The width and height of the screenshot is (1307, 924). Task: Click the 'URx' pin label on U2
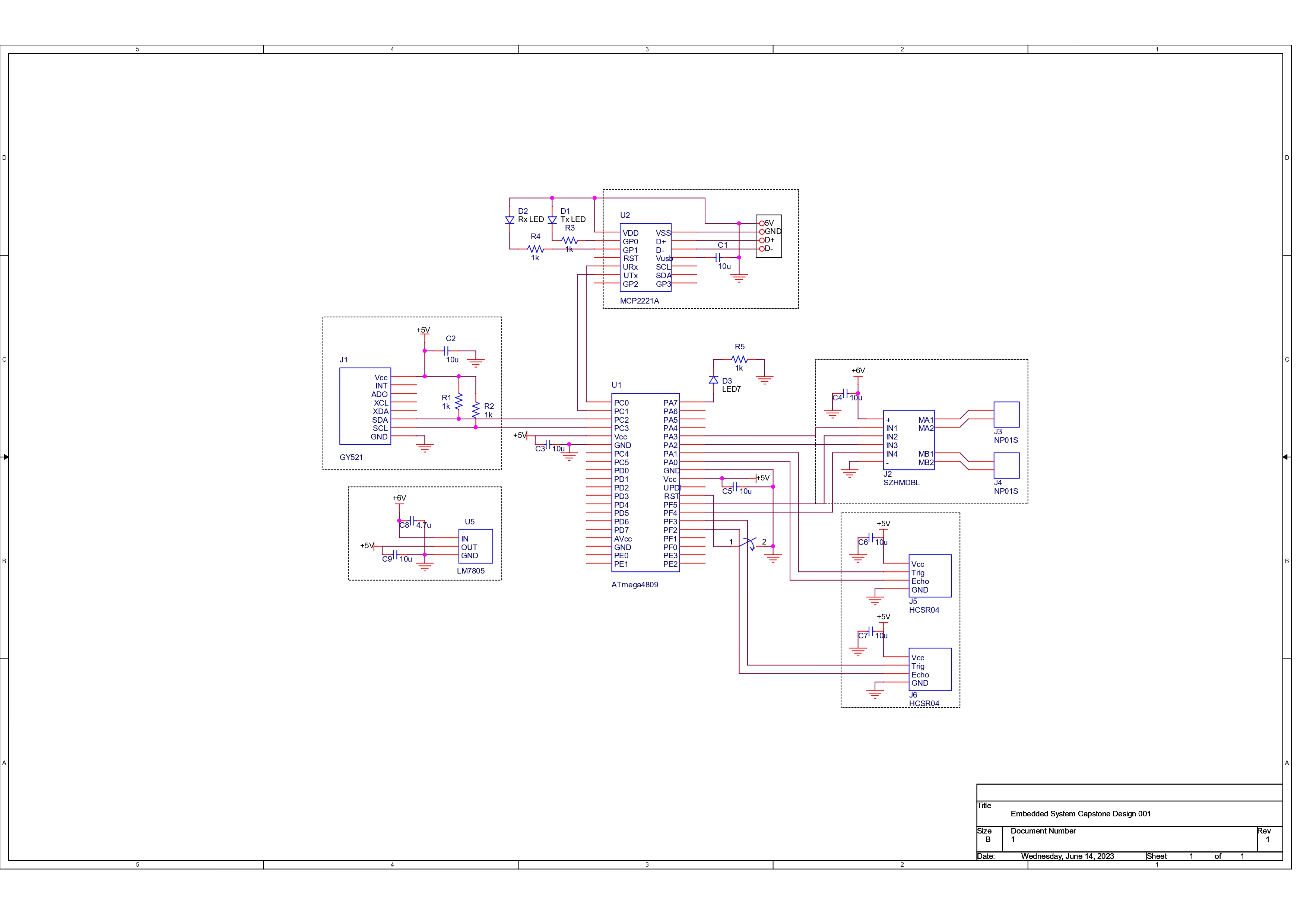(x=630, y=267)
